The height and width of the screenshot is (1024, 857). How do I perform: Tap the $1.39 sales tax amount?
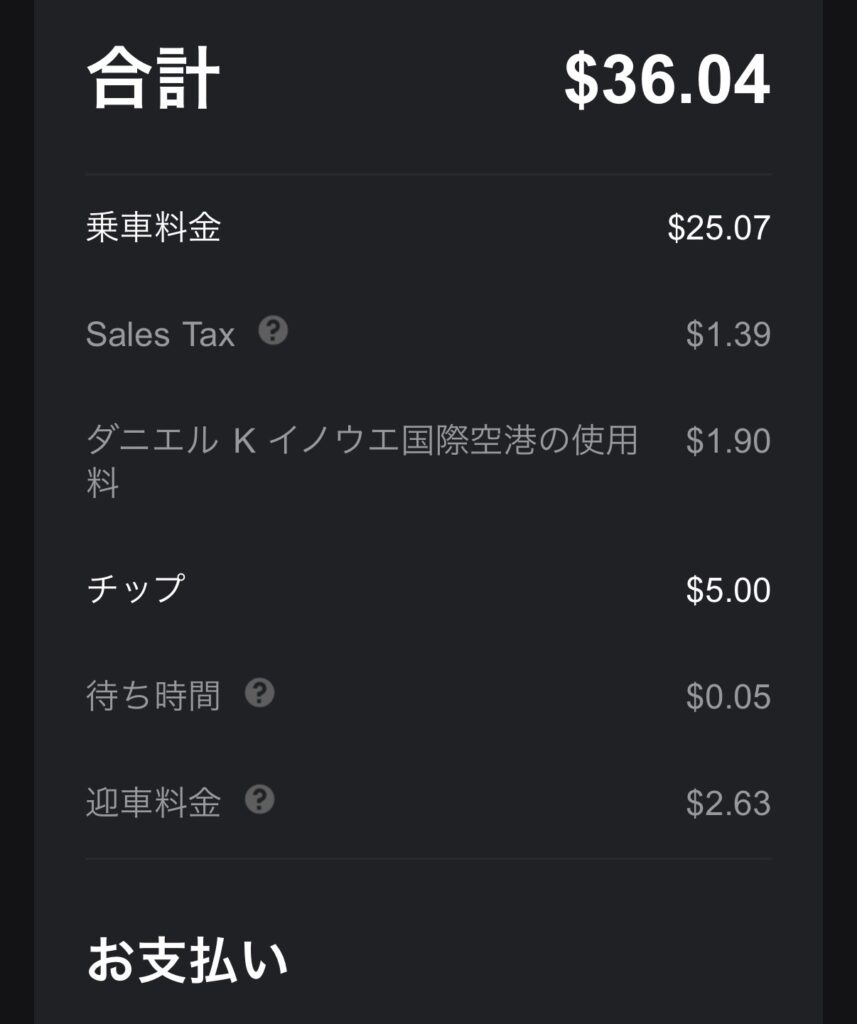point(728,334)
